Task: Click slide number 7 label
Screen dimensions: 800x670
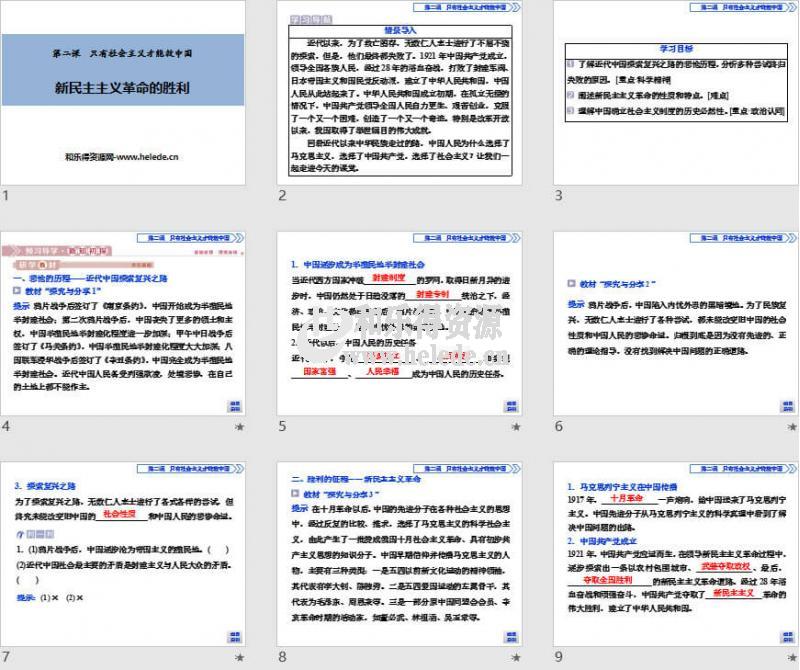Action: pyautogui.click(x=6, y=657)
